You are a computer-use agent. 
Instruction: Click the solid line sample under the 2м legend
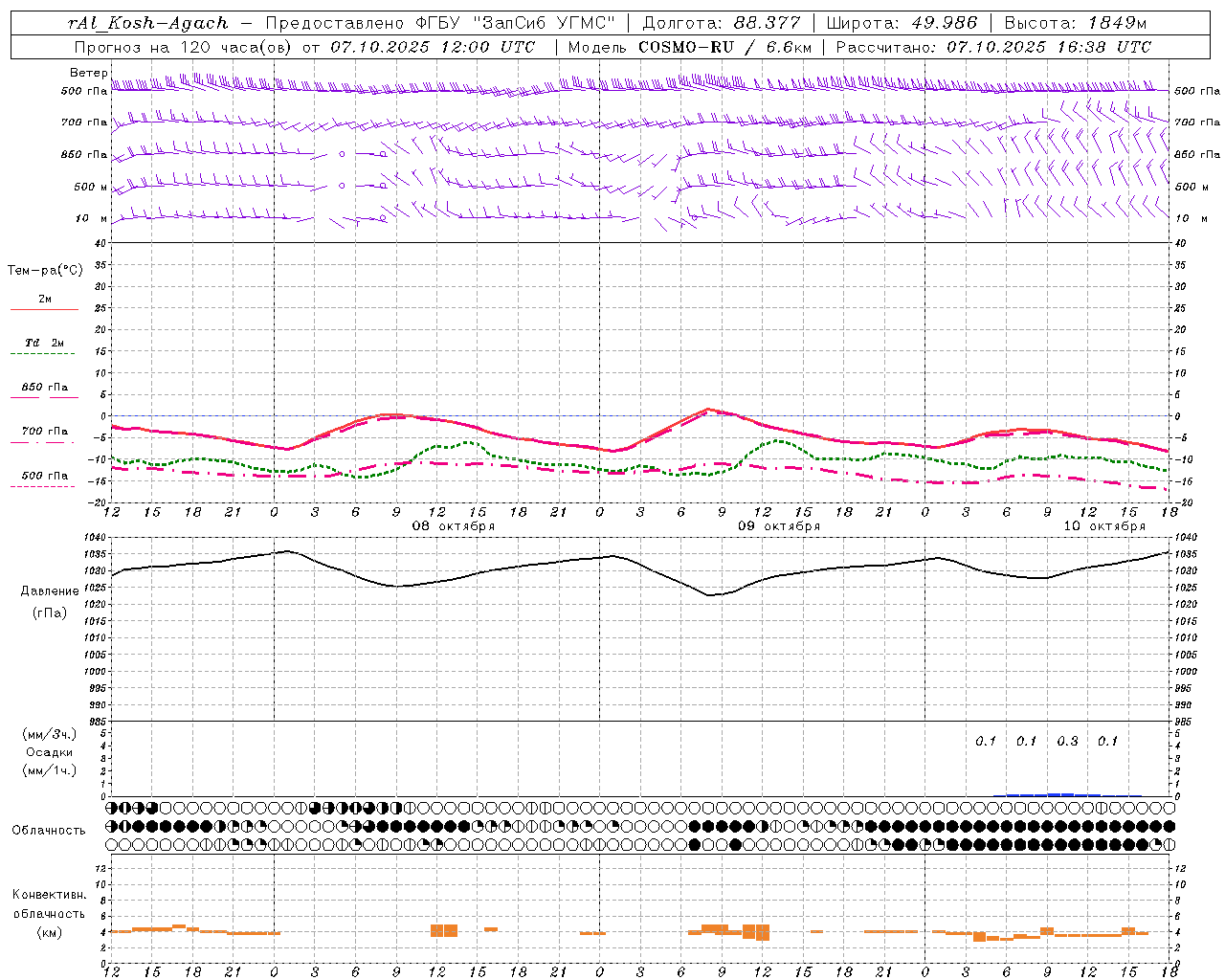point(44,310)
